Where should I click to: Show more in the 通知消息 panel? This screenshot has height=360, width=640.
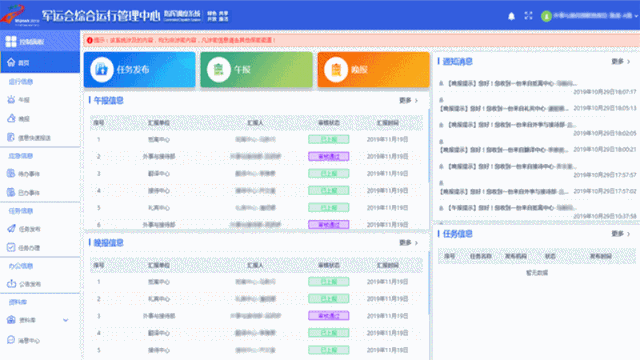621,62
